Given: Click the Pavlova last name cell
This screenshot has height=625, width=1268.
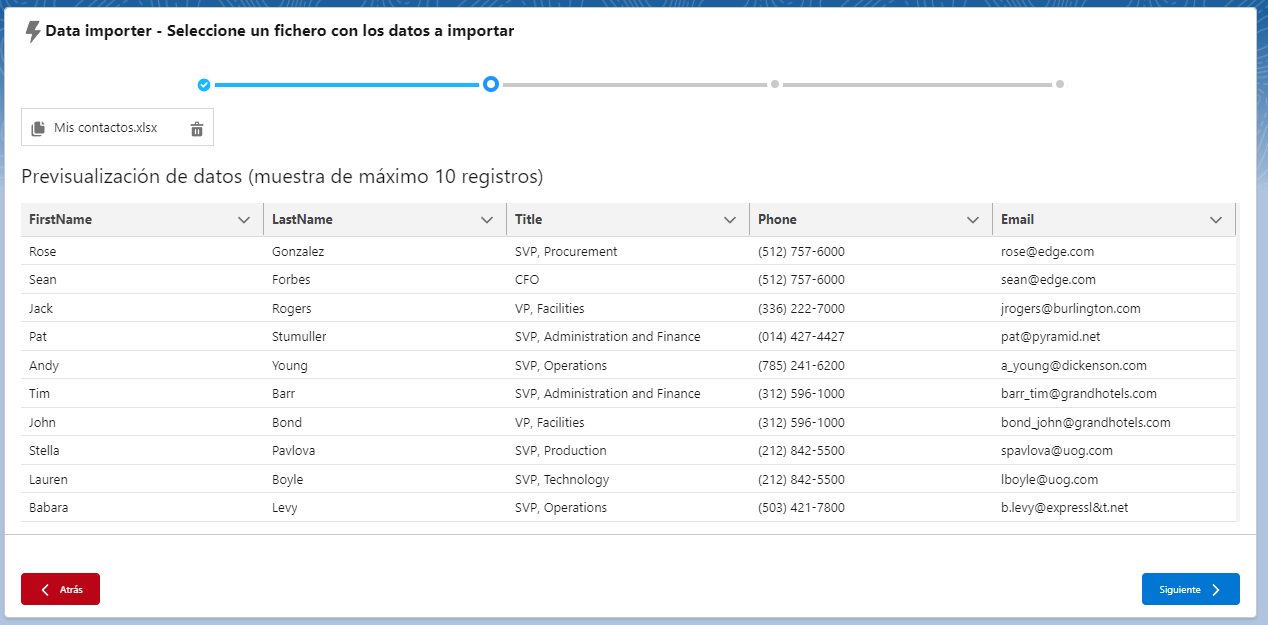Looking at the screenshot, I should pos(385,451).
